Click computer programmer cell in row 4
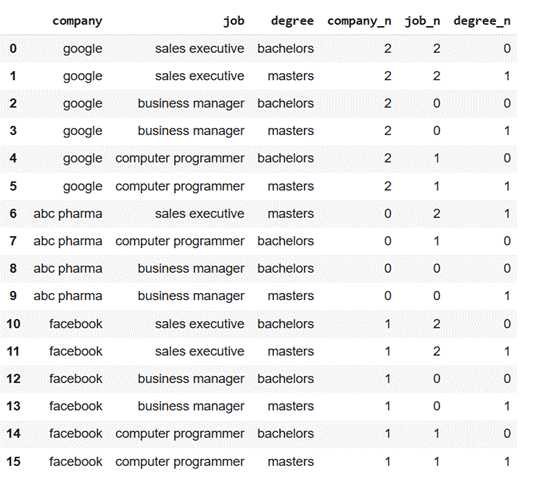The height and width of the screenshot is (479, 540). pos(180,159)
